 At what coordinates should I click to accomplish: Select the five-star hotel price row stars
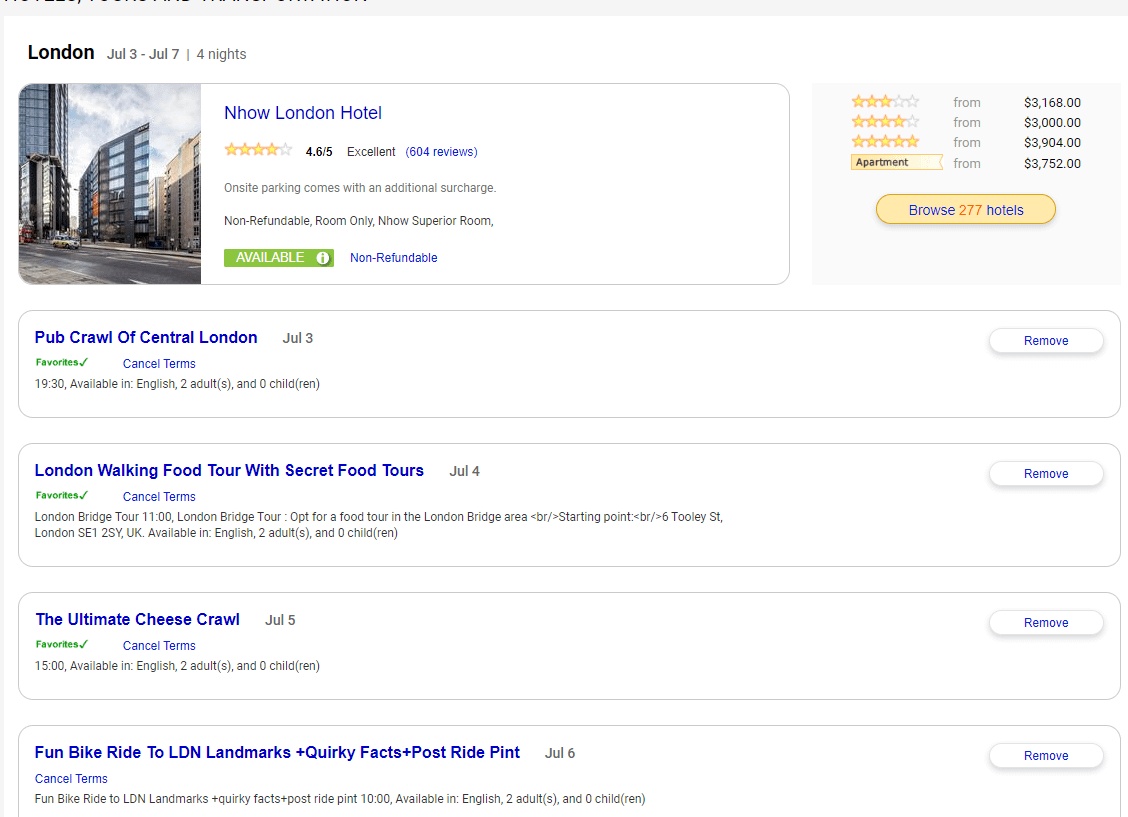click(x=885, y=142)
